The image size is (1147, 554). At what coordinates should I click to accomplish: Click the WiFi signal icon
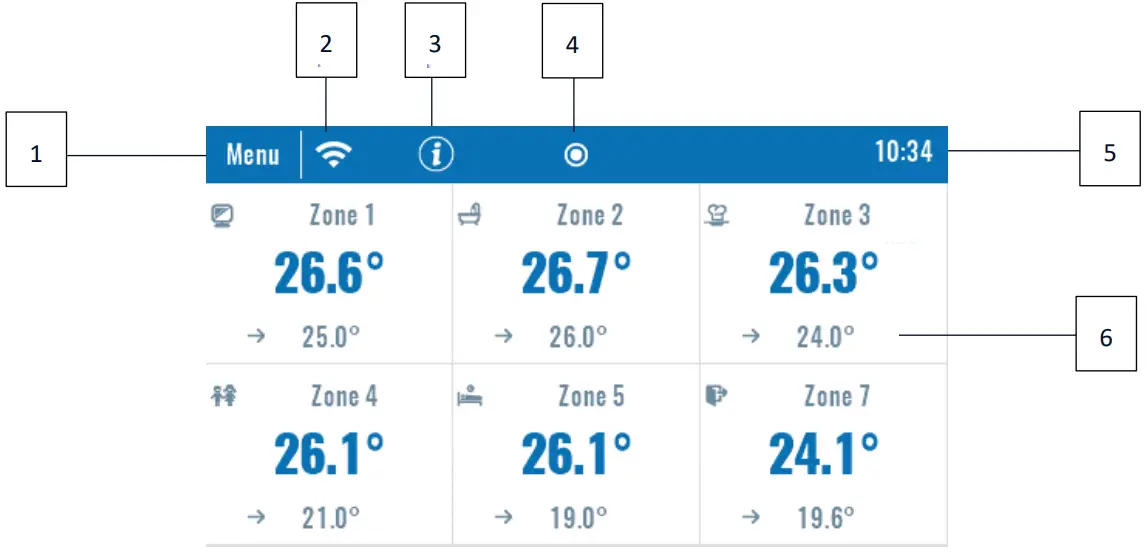tap(335, 154)
